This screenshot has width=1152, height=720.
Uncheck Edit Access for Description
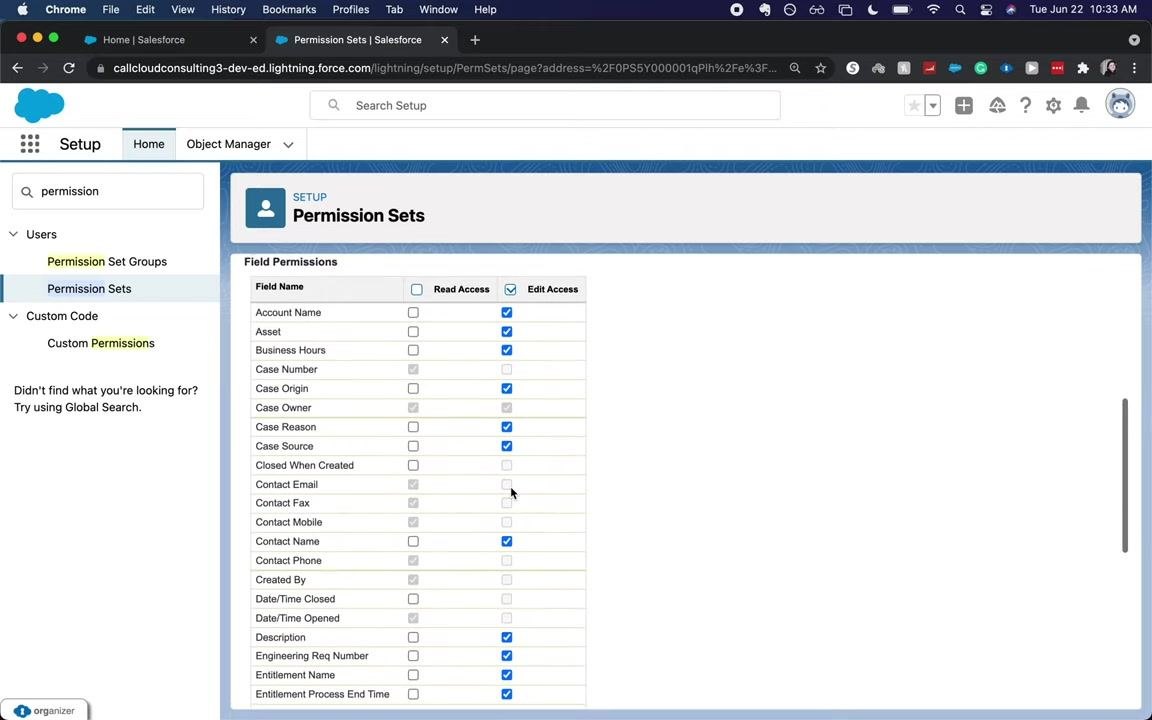(507, 637)
